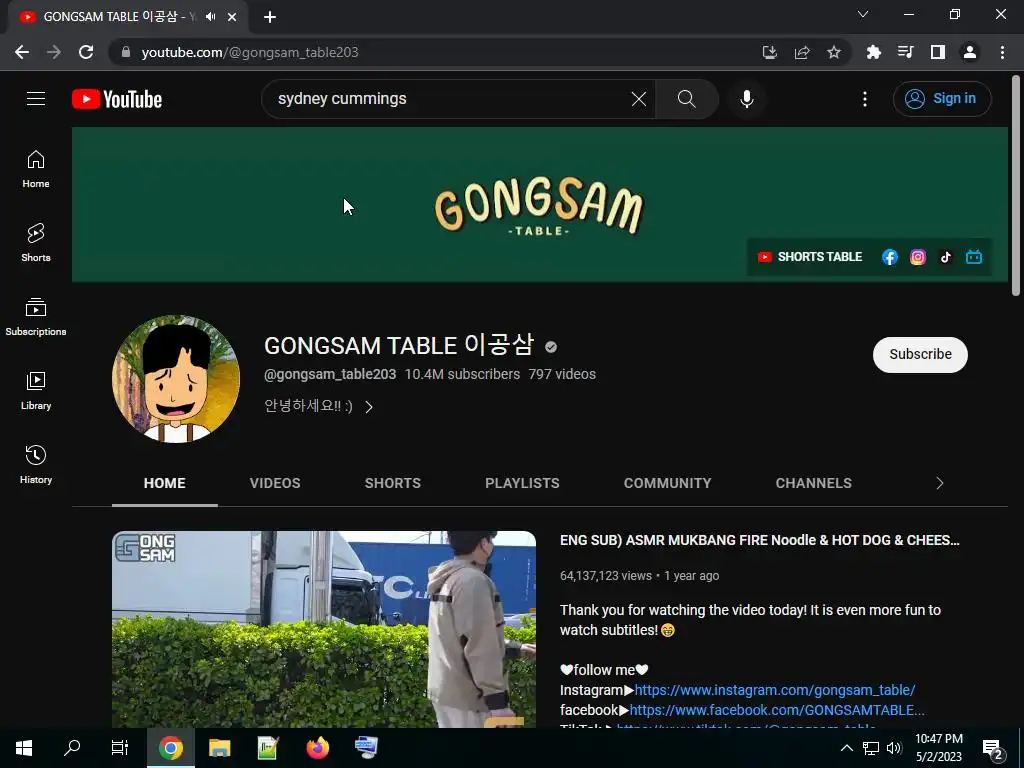The width and height of the screenshot is (1024, 768).
Task: Open History in the sidebar
Action: pyautogui.click(x=36, y=464)
